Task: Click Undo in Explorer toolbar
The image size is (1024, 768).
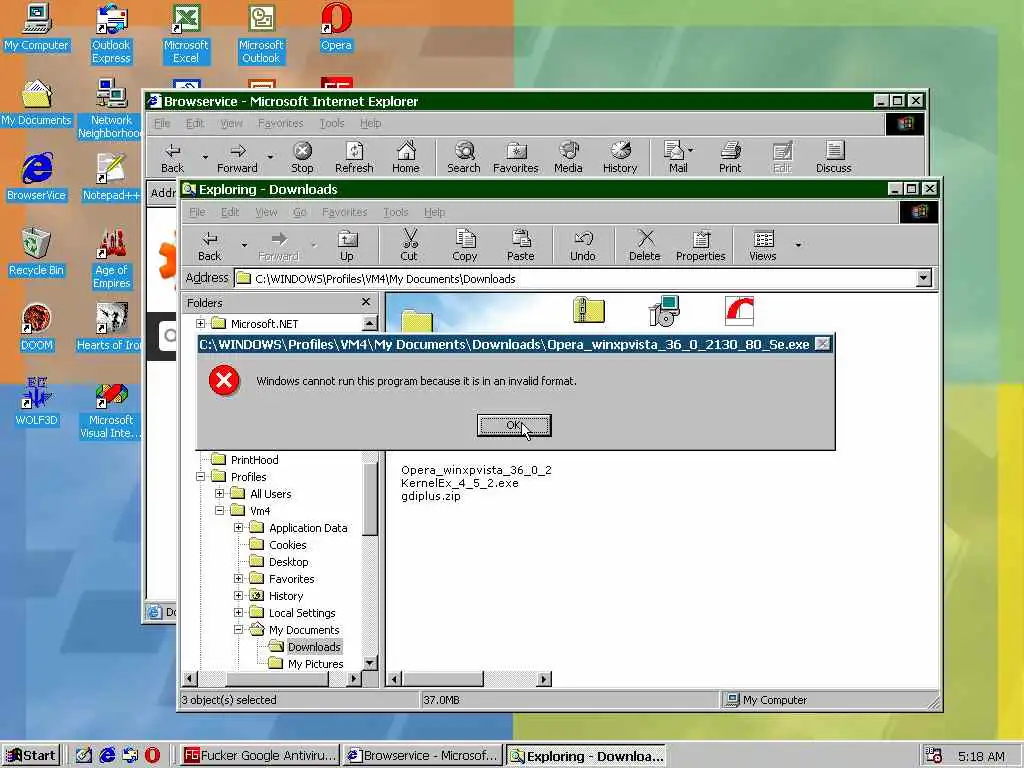Action: click(x=583, y=246)
